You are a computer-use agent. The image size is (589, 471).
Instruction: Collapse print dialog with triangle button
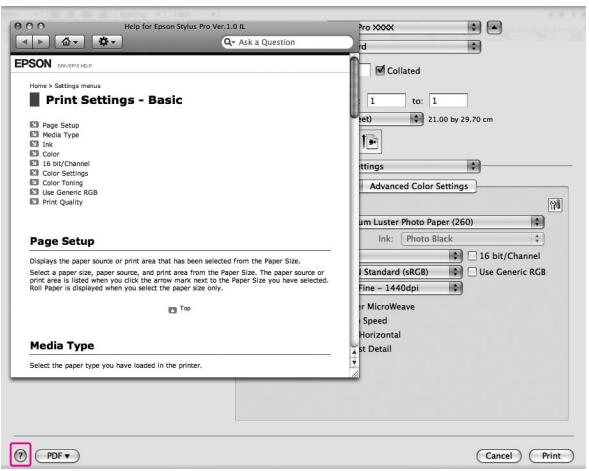pos(494,27)
